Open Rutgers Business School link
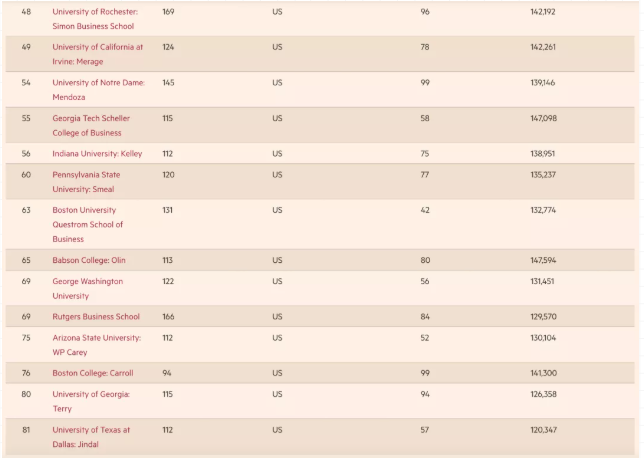 click(x=96, y=316)
